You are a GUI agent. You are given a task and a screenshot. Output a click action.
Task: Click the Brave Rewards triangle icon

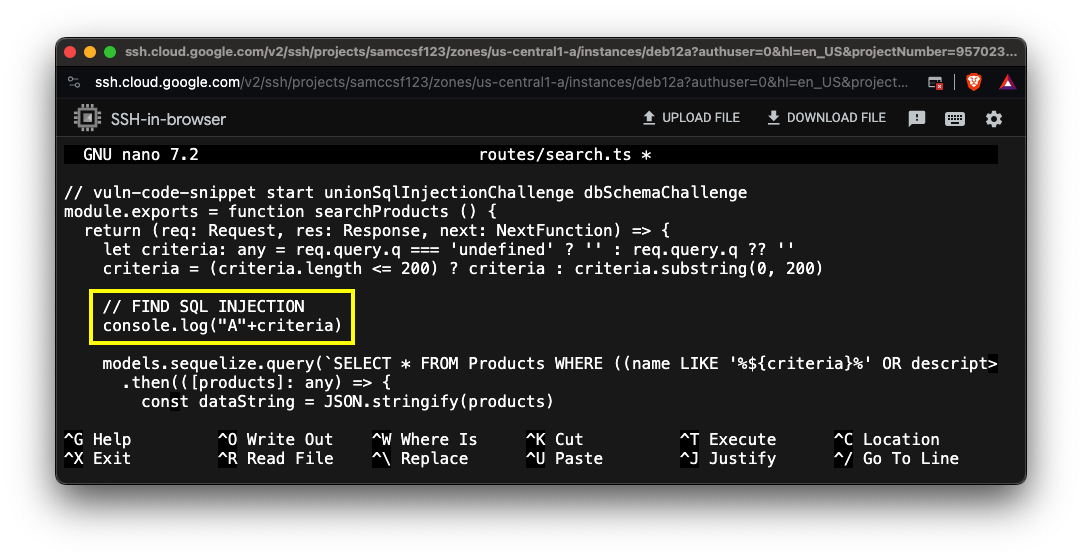[x=1007, y=82]
